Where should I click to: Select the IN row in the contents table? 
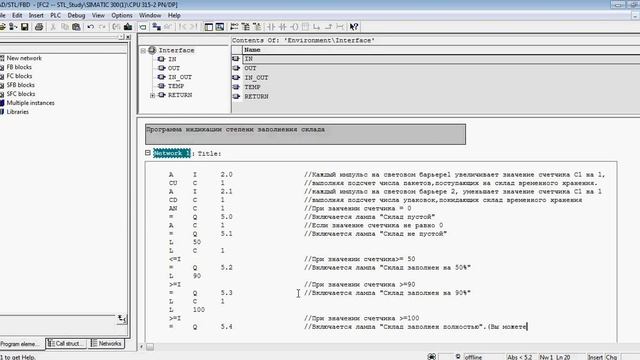click(x=436, y=59)
